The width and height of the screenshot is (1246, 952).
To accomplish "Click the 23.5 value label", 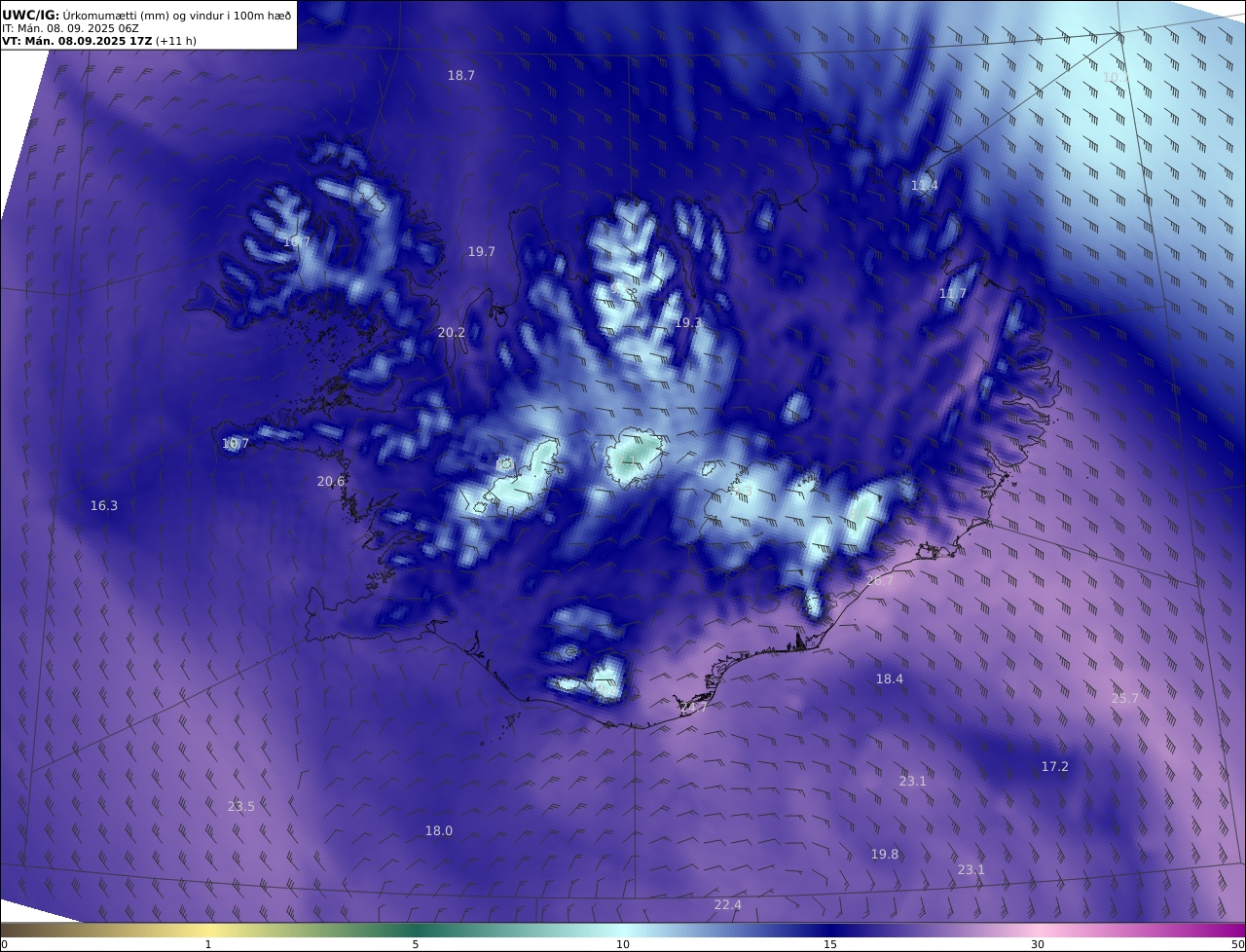I will tap(241, 806).
